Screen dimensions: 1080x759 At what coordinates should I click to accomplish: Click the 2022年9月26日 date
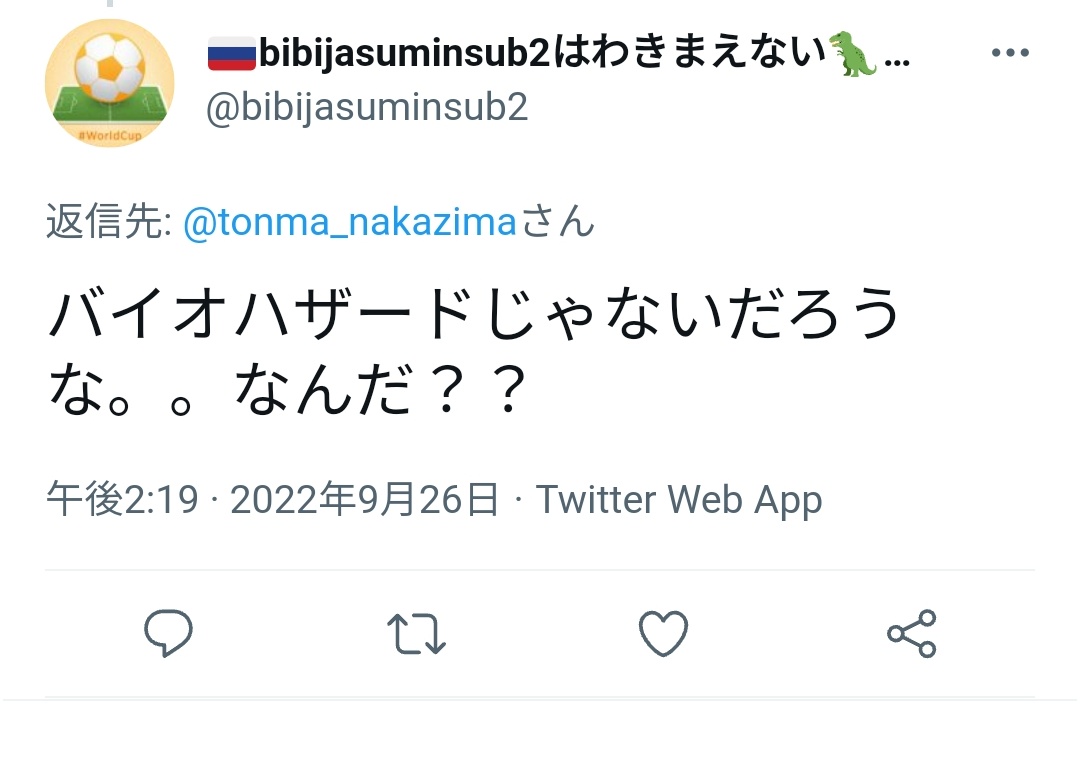point(365,499)
